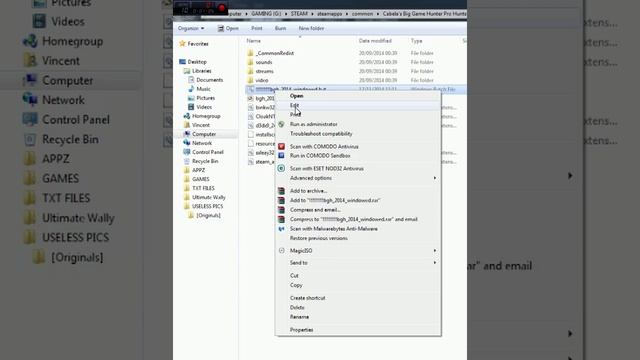Click the Favorites star icon
Viewport: 640px width, 360px height.
[x=182, y=43]
